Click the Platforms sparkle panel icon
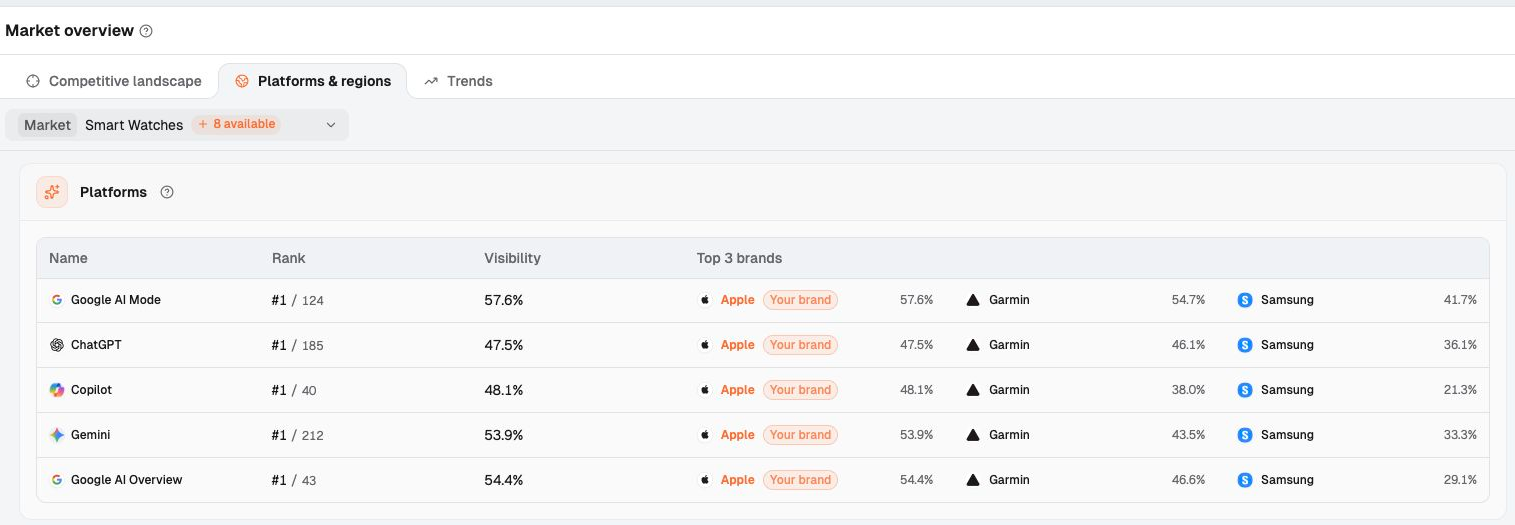Screen dimensions: 1515x525 (x=52, y=192)
